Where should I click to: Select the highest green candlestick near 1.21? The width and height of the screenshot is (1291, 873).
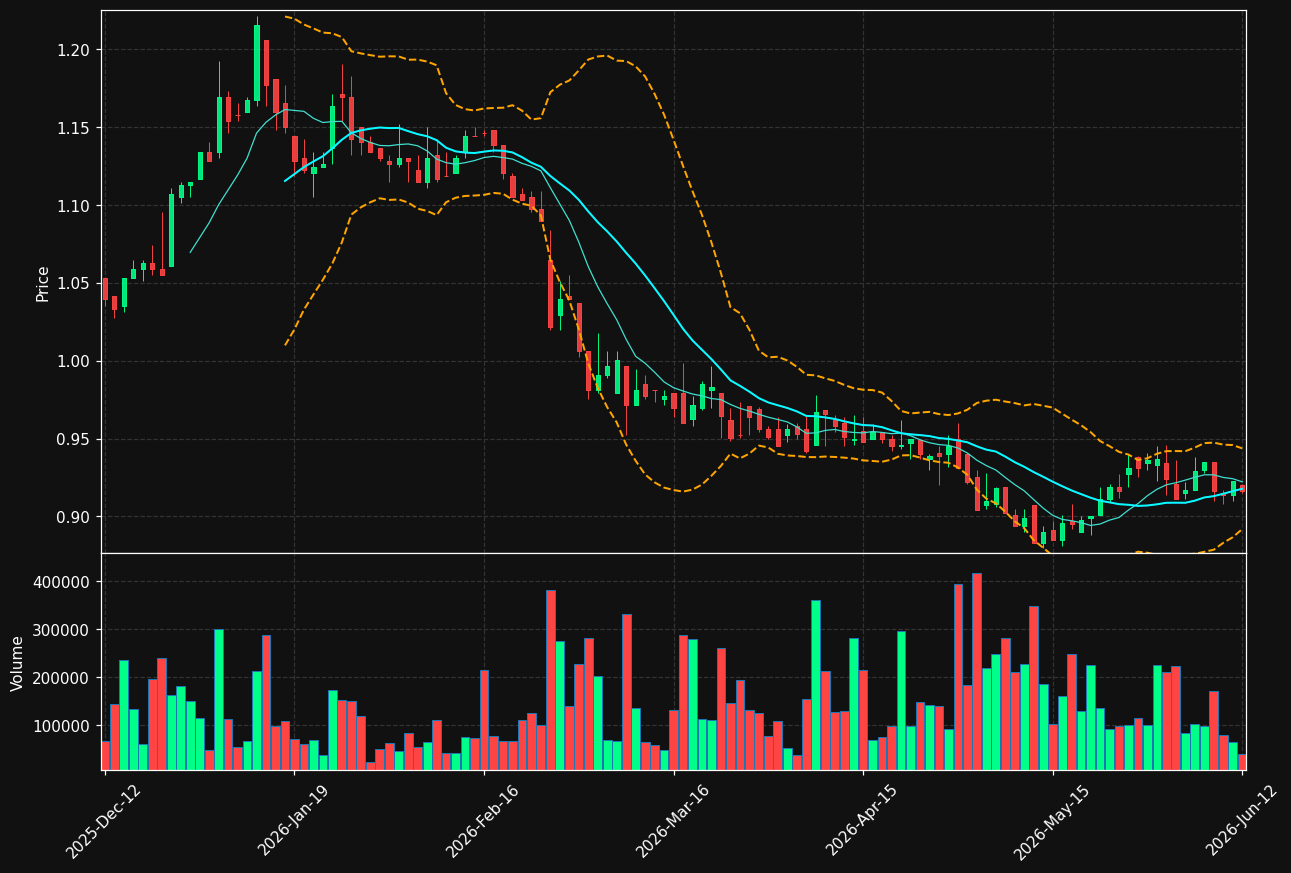(x=257, y=62)
